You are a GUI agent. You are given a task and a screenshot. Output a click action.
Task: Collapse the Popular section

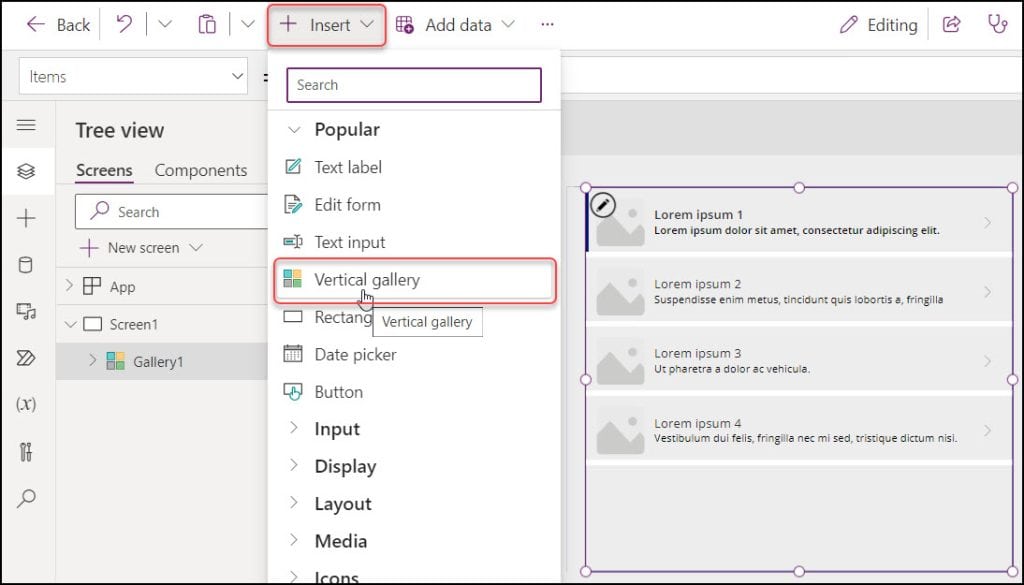pyautogui.click(x=295, y=130)
